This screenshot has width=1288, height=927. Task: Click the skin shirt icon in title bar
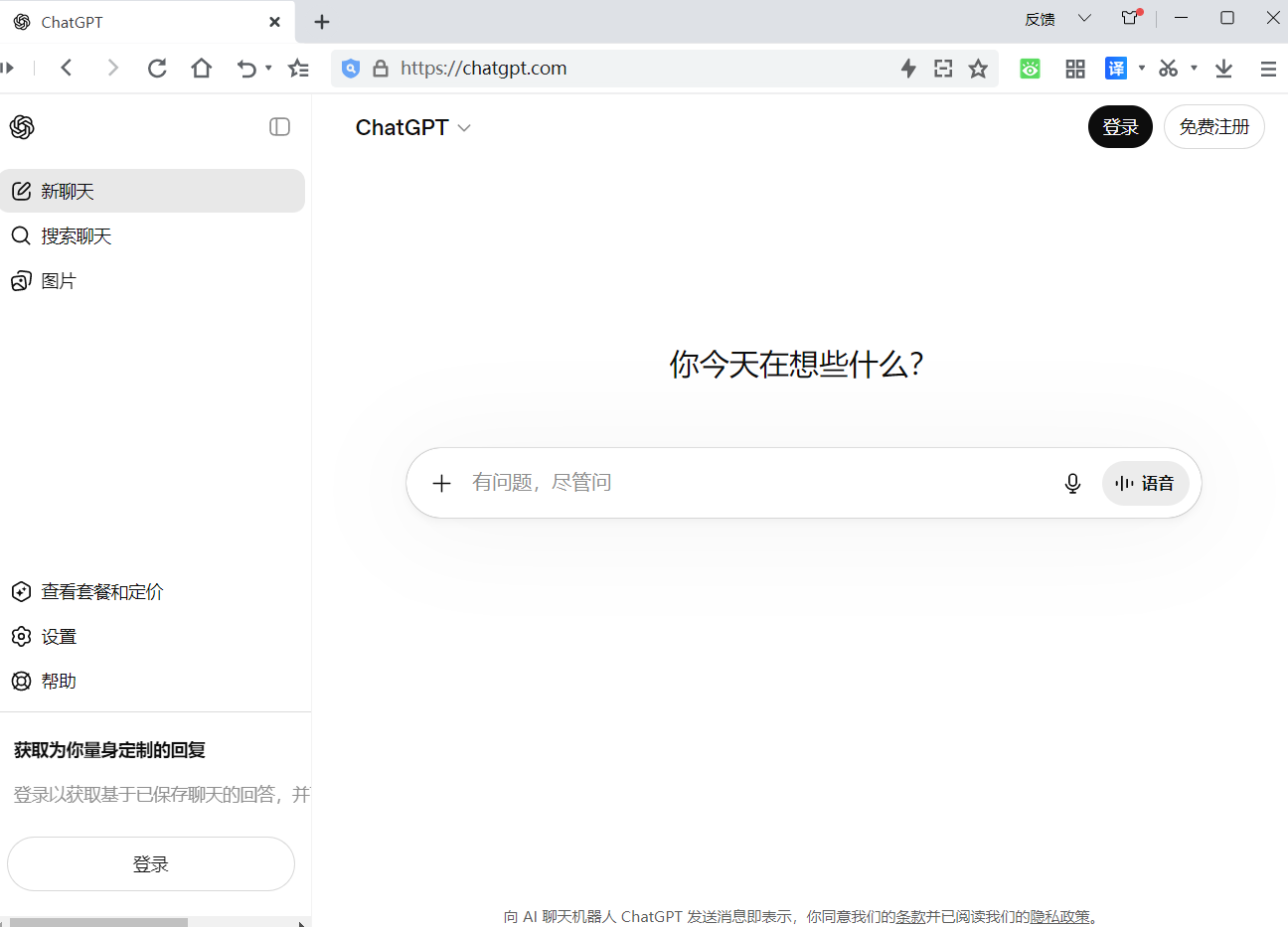[1130, 18]
